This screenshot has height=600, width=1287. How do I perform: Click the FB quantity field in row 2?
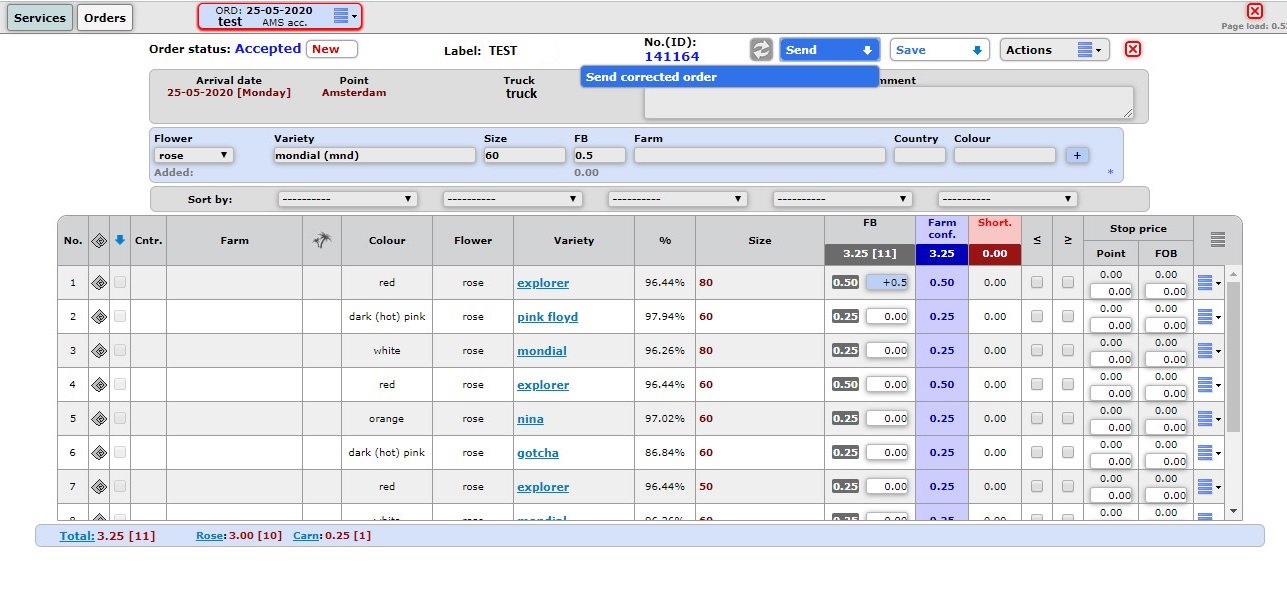[887, 317]
